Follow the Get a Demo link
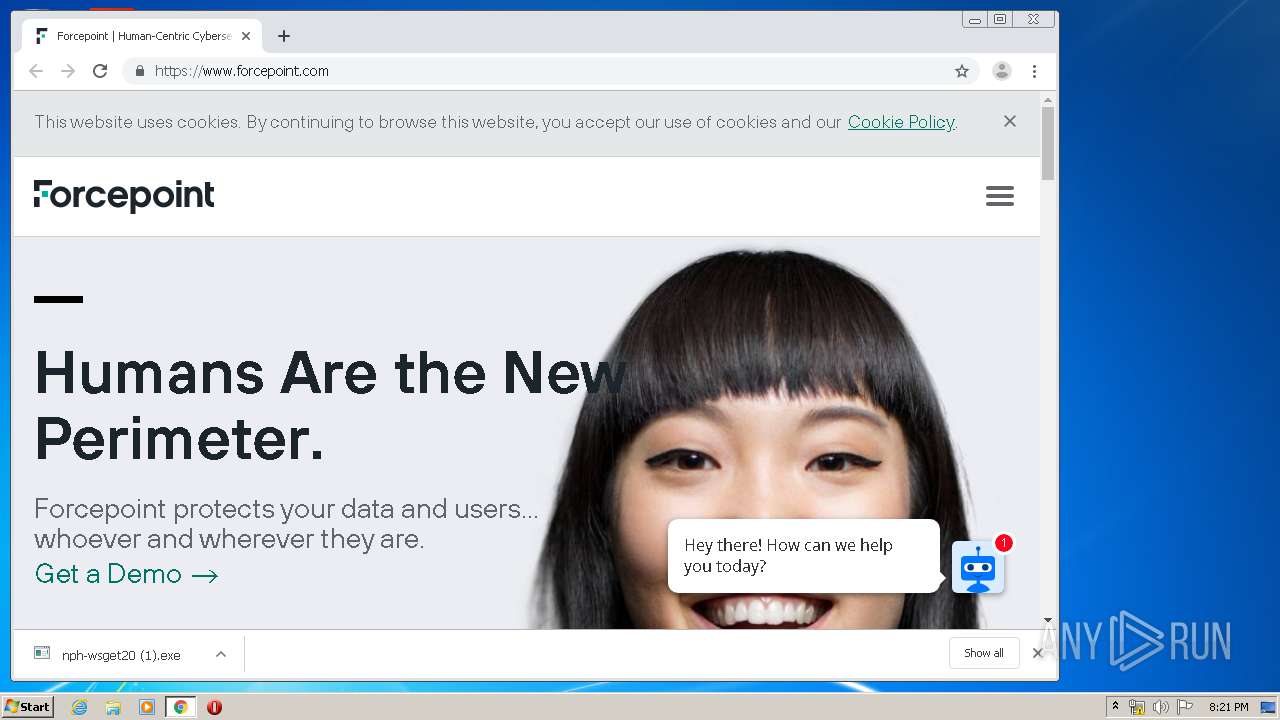Screen dimensions: 1280x720 [126, 574]
